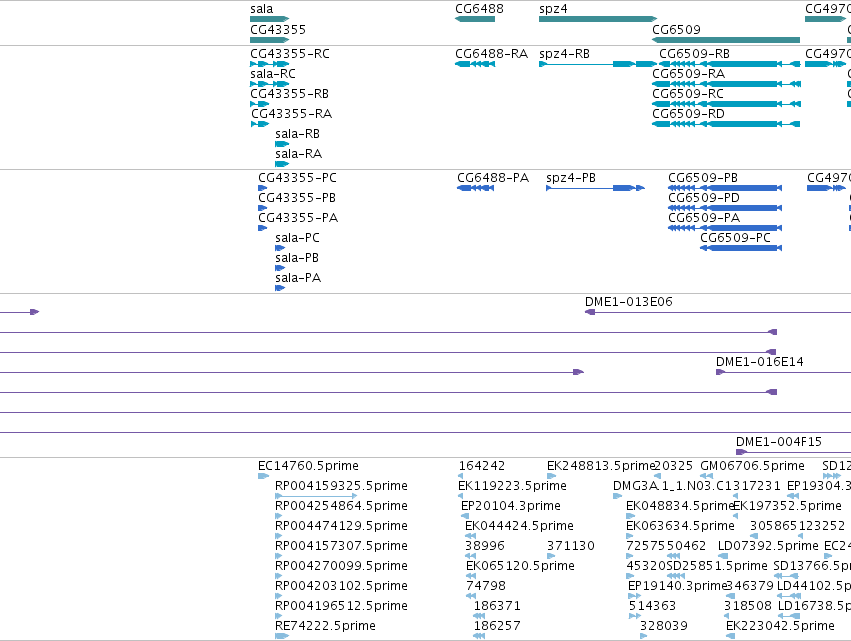Image resolution: width=851 pixels, height=641 pixels.
Task: Select EST EK223042.5prime
Action: (731, 636)
